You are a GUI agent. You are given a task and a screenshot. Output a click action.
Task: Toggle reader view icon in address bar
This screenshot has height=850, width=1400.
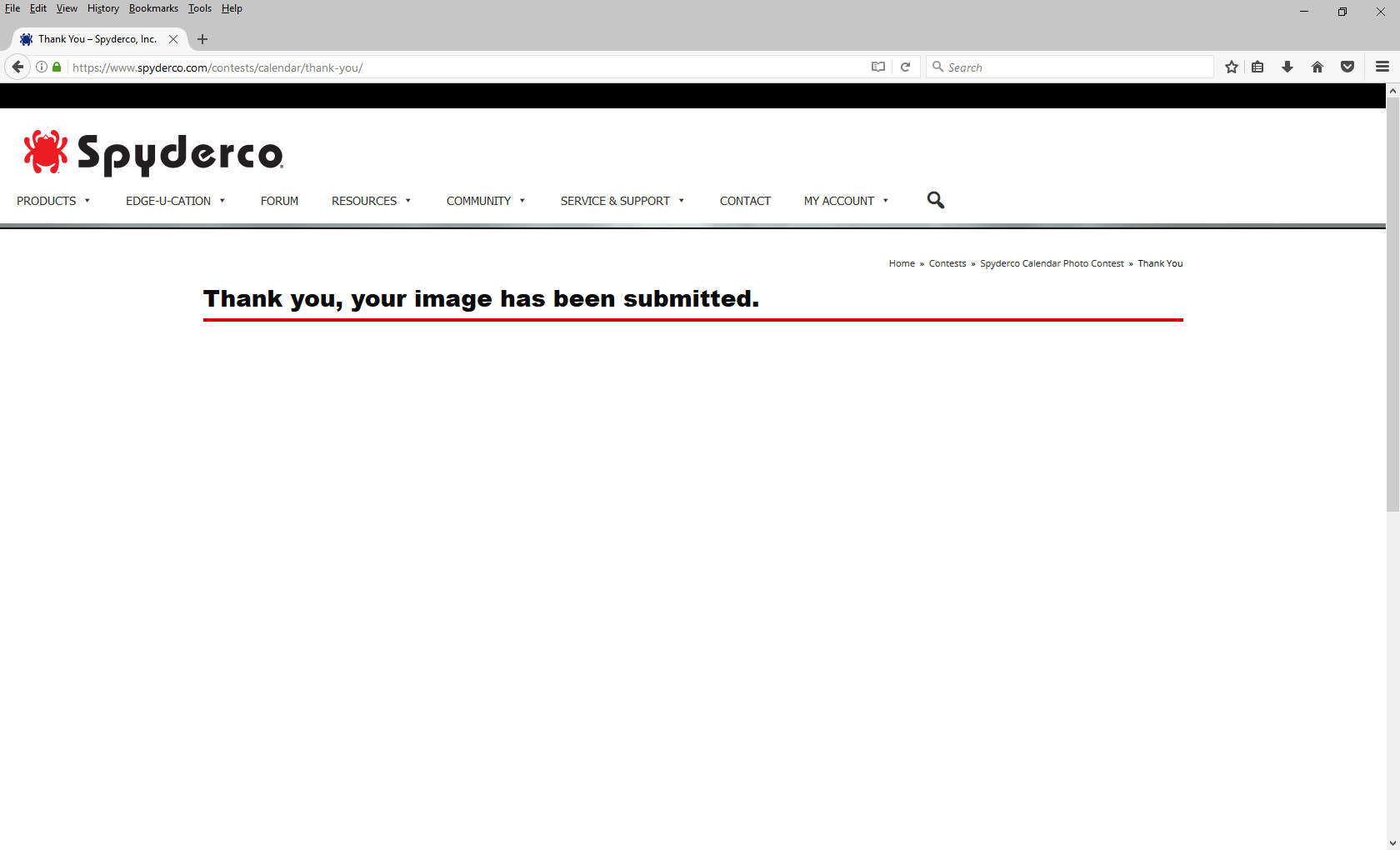(x=877, y=67)
